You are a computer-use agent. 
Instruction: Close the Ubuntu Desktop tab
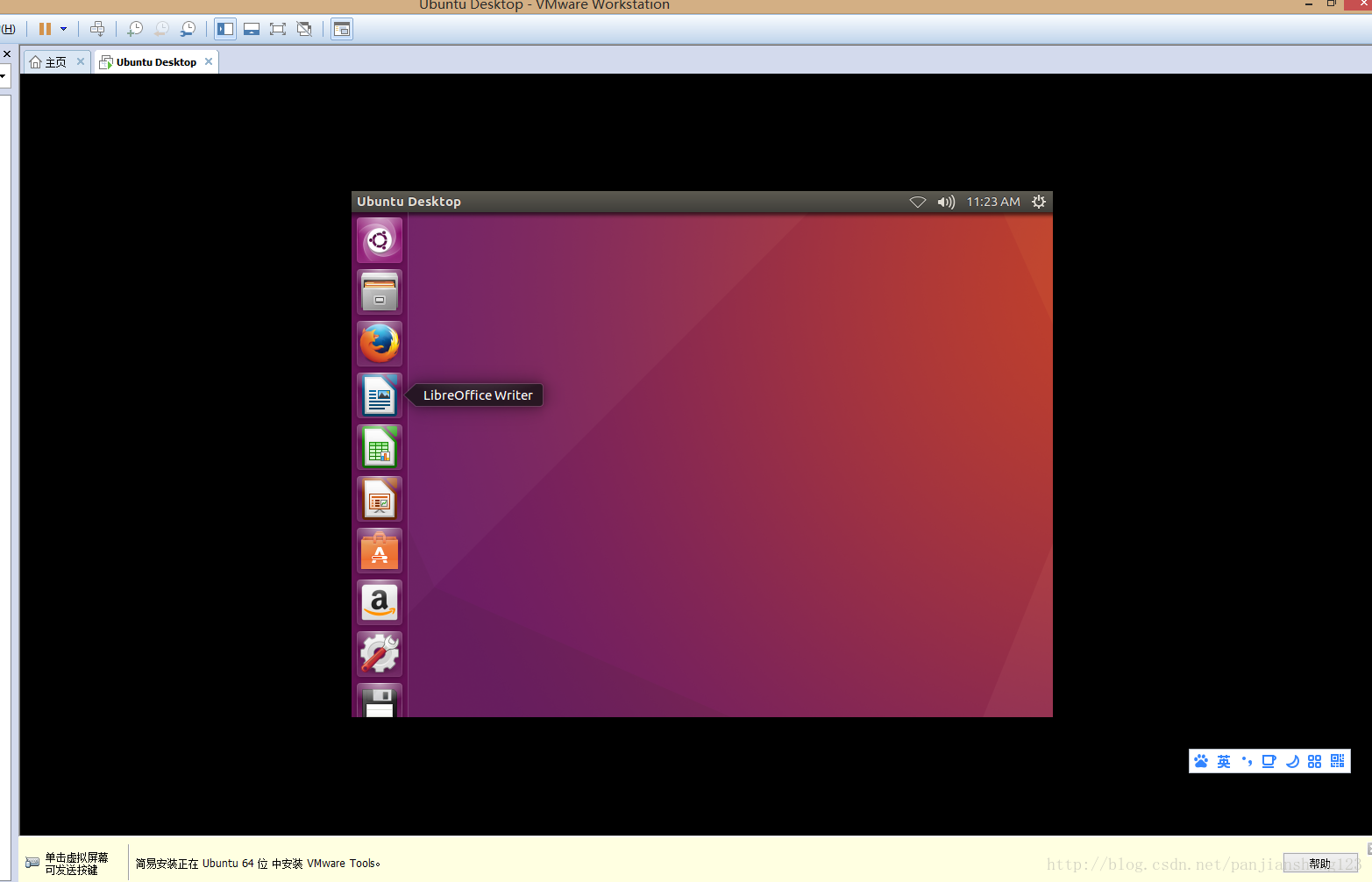point(209,61)
